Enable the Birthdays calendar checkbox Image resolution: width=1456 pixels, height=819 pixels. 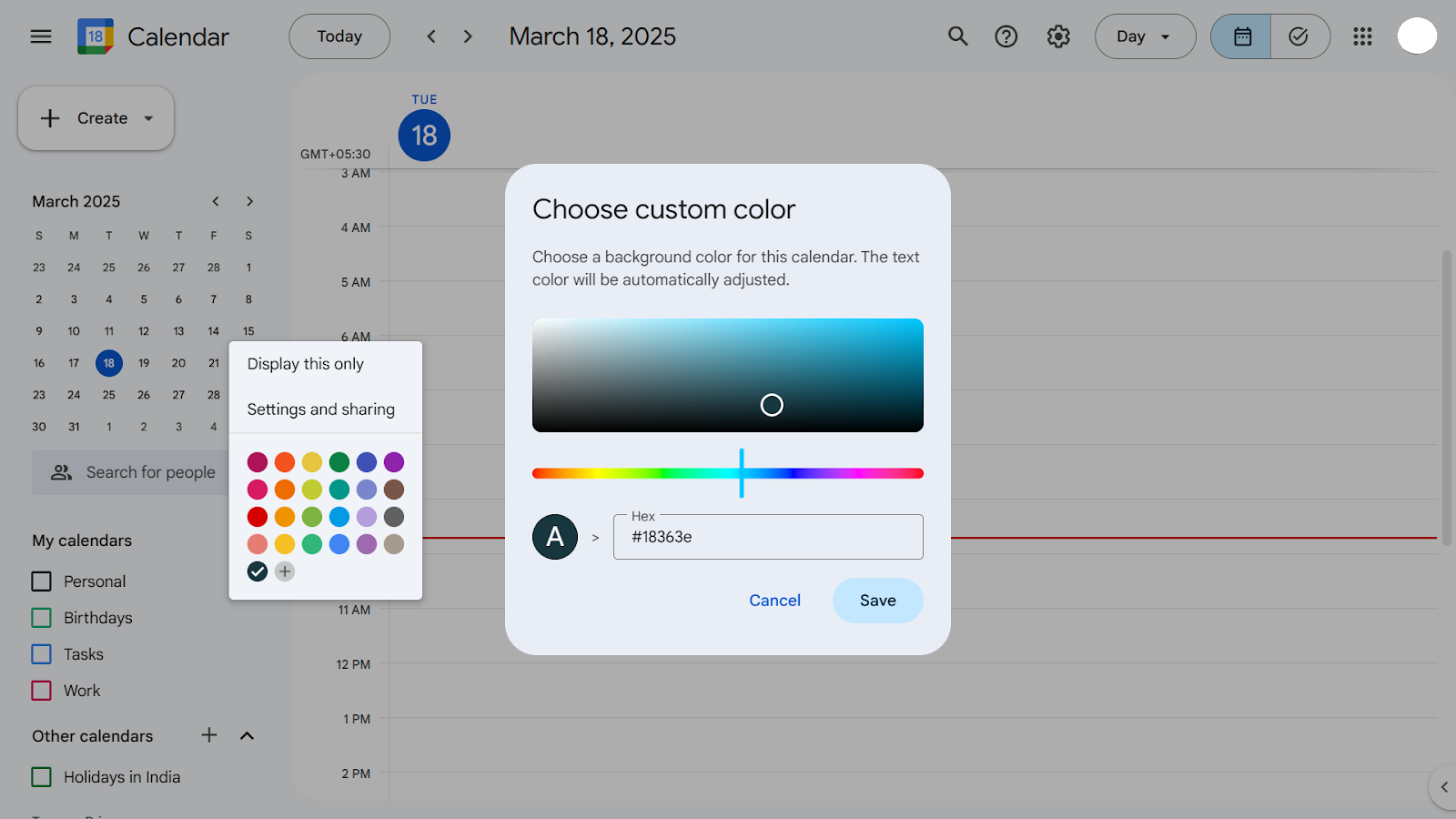coord(42,618)
